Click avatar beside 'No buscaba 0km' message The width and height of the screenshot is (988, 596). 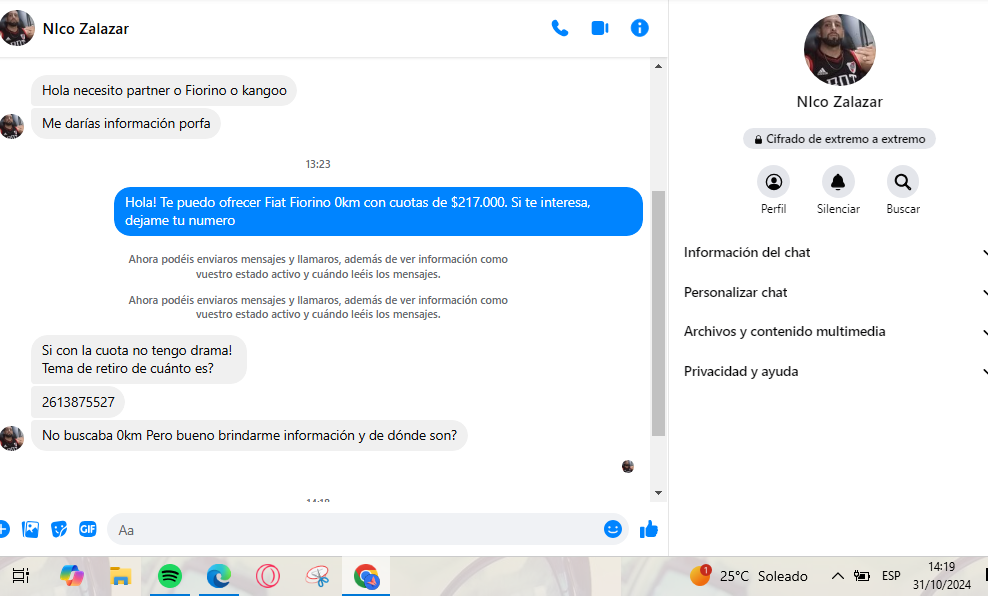click(x=12, y=438)
